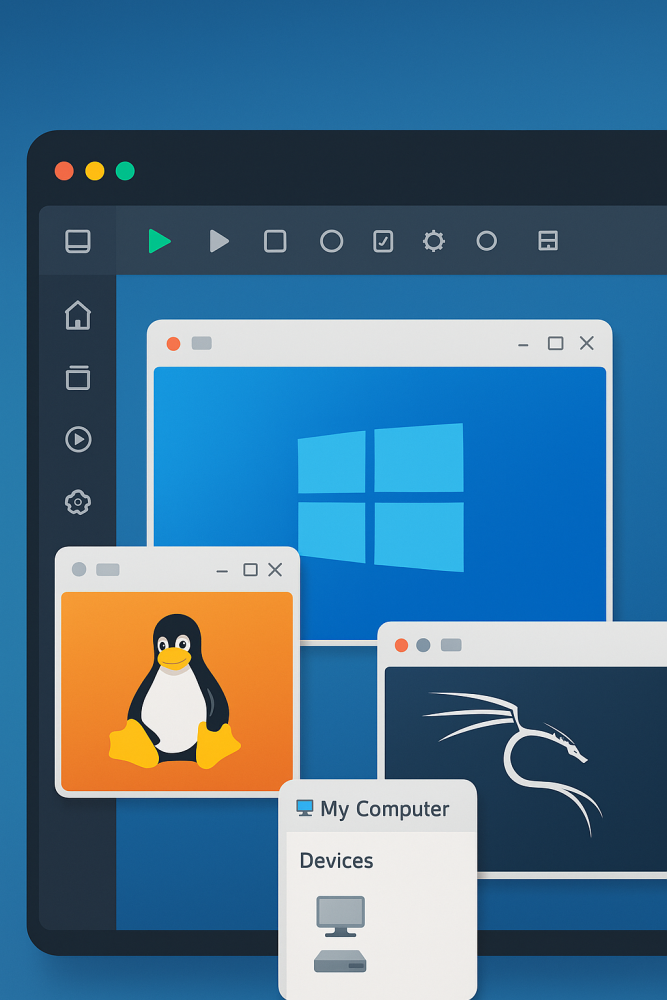Click the save disk icon in toolbar

[x=548, y=241]
